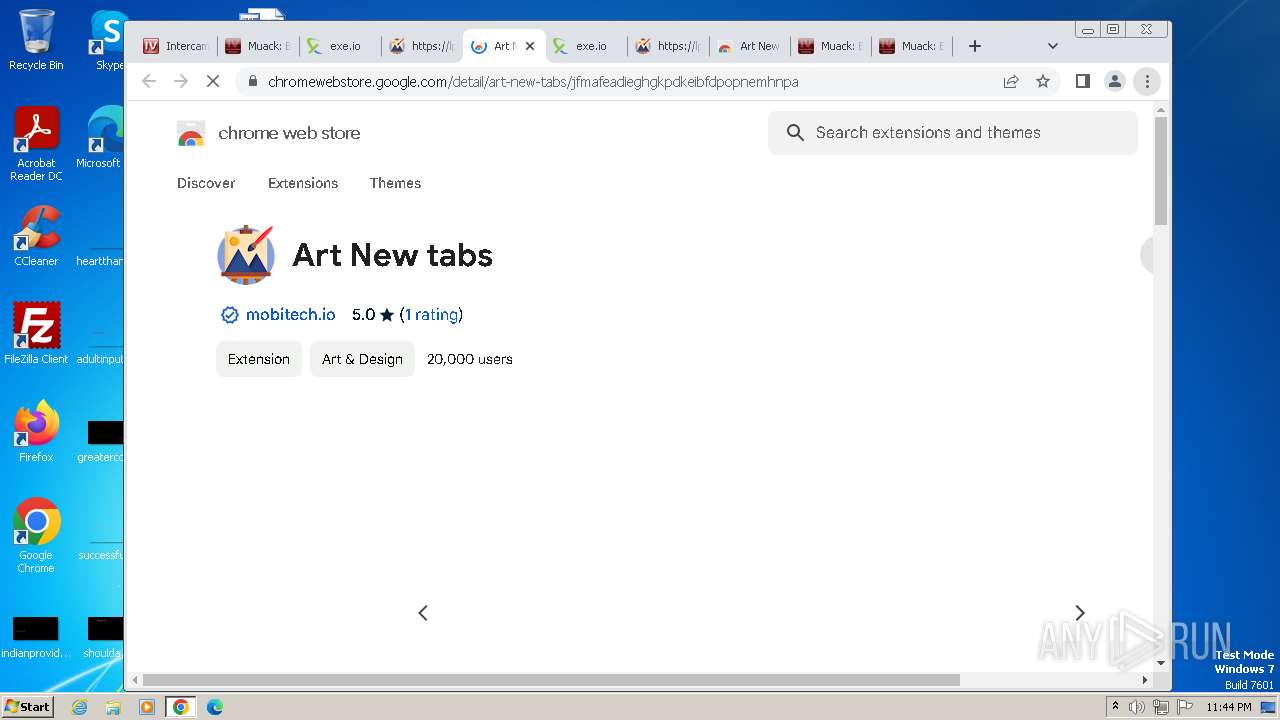Screen dimensions: 1280x720
Task: Open Chrome's three-dot menu
Action: click(1147, 81)
